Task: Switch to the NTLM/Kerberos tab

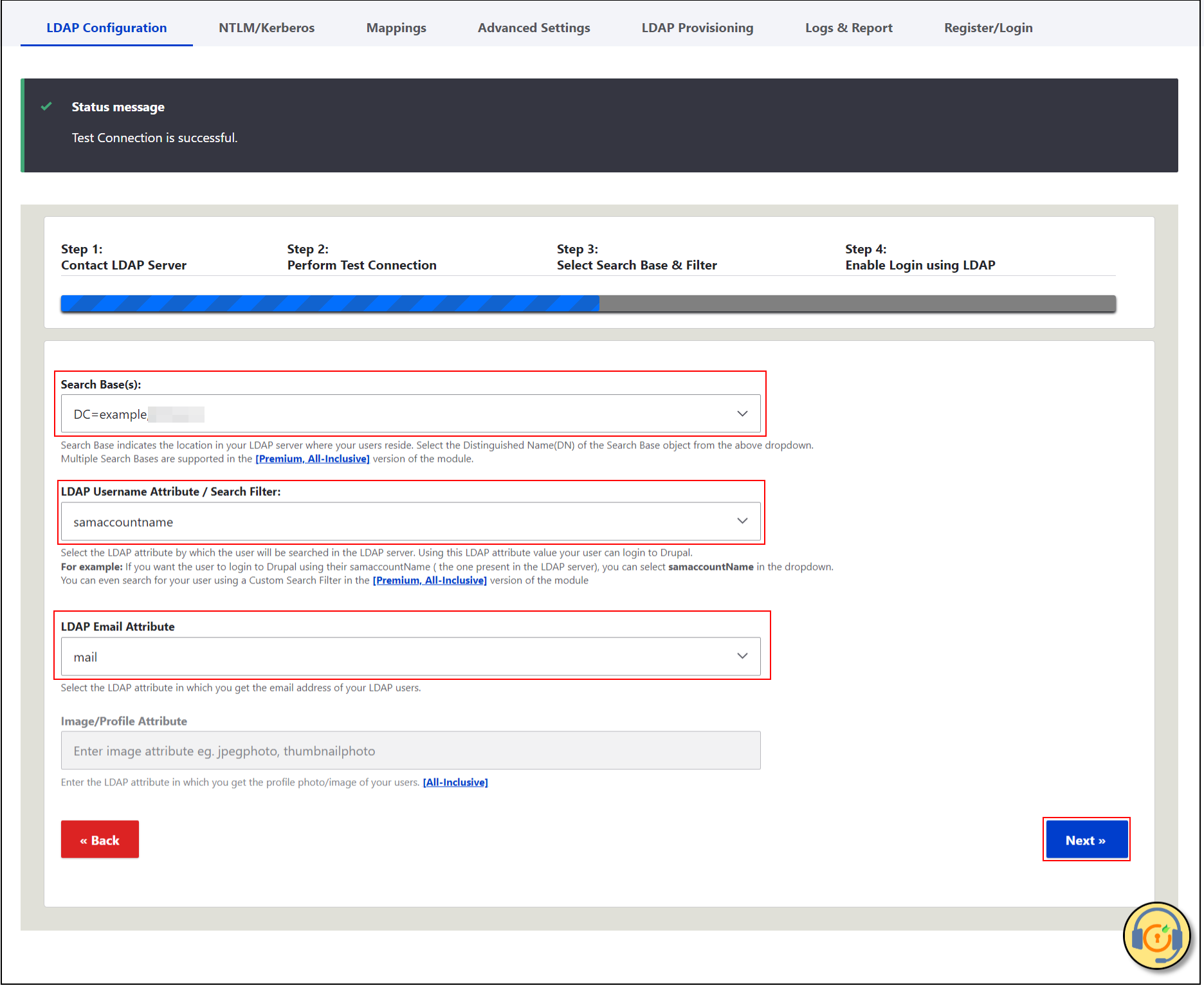Action: (x=266, y=28)
